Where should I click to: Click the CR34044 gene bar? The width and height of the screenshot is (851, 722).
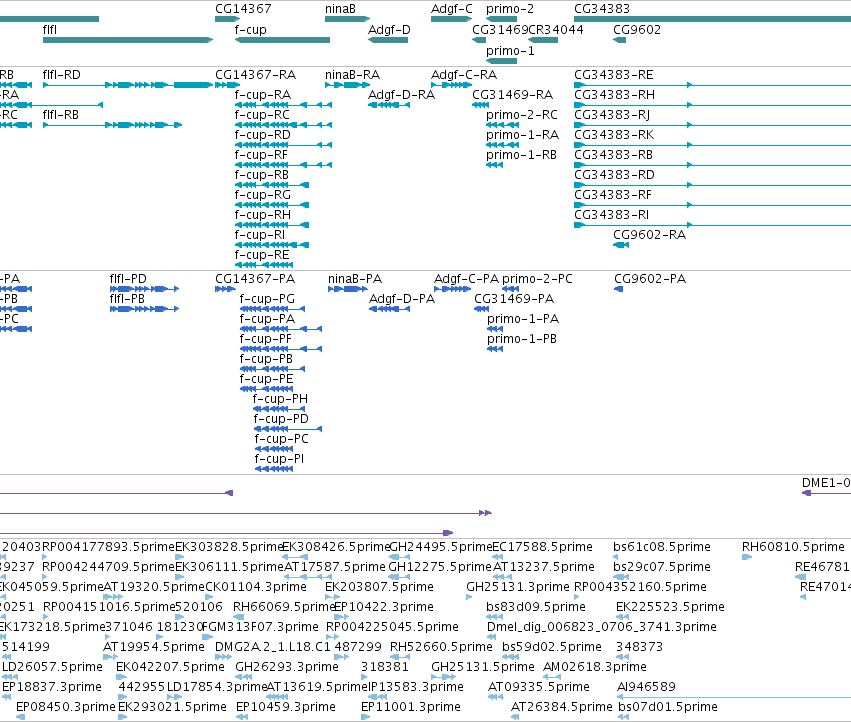point(543,40)
